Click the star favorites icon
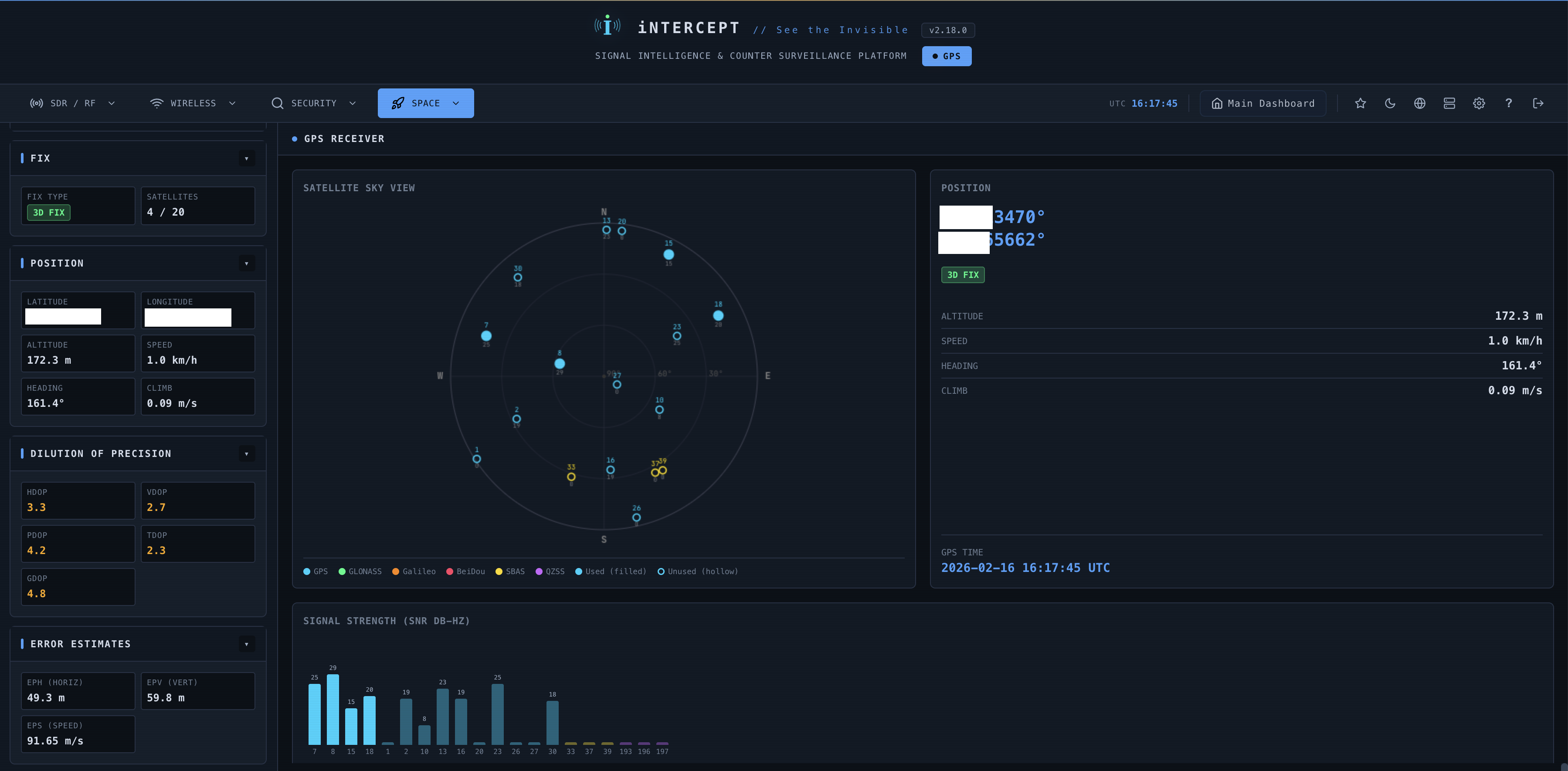Image resolution: width=1568 pixels, height=771 pixels. (x=1361, y=103)
